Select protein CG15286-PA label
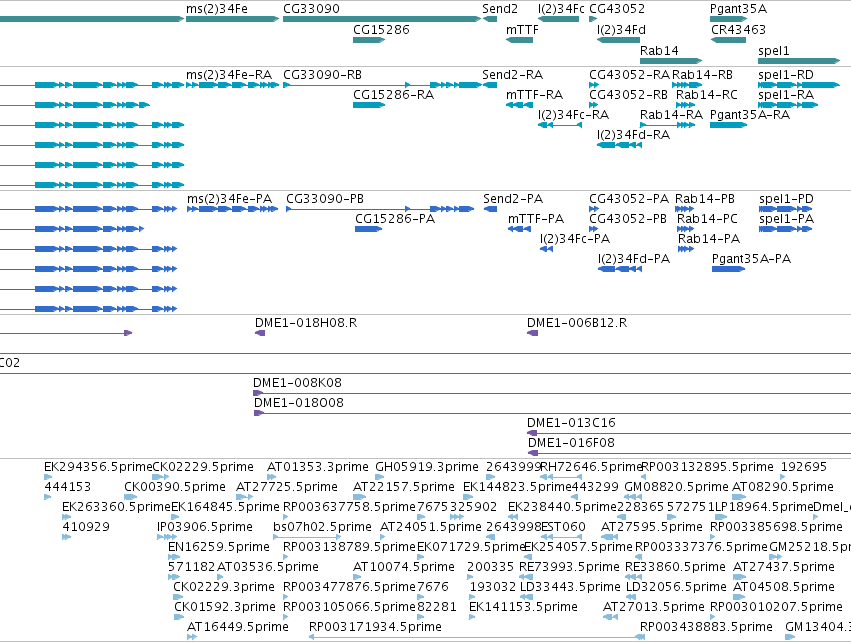This screenshot has width=851, height=642. coord(395,219)
